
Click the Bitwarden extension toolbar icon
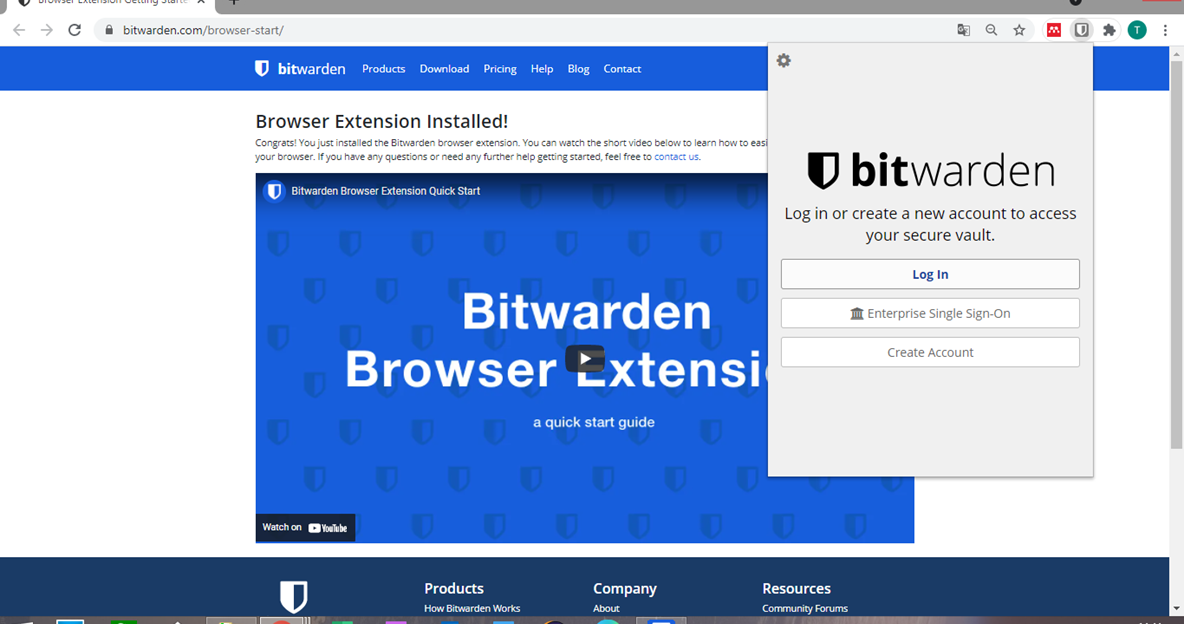coord(1081,30)
